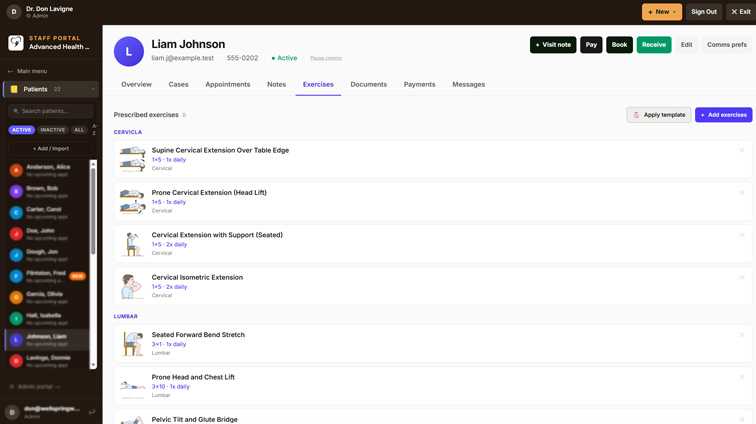756x424 pixels.
Task: Click Liam Johnson's large L avatar
Action: coord(129,51)
